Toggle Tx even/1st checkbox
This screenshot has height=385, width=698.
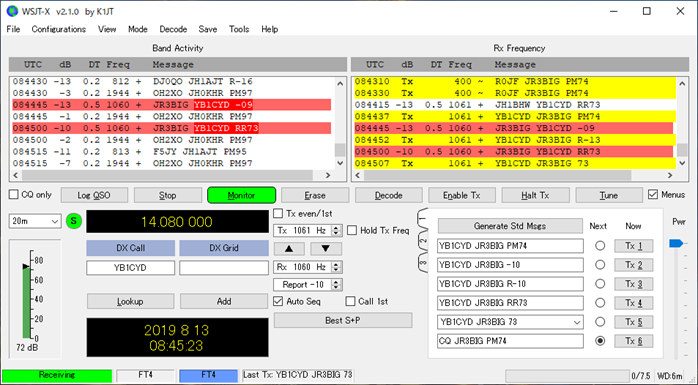pyautogui.click(x=278, y=214)
